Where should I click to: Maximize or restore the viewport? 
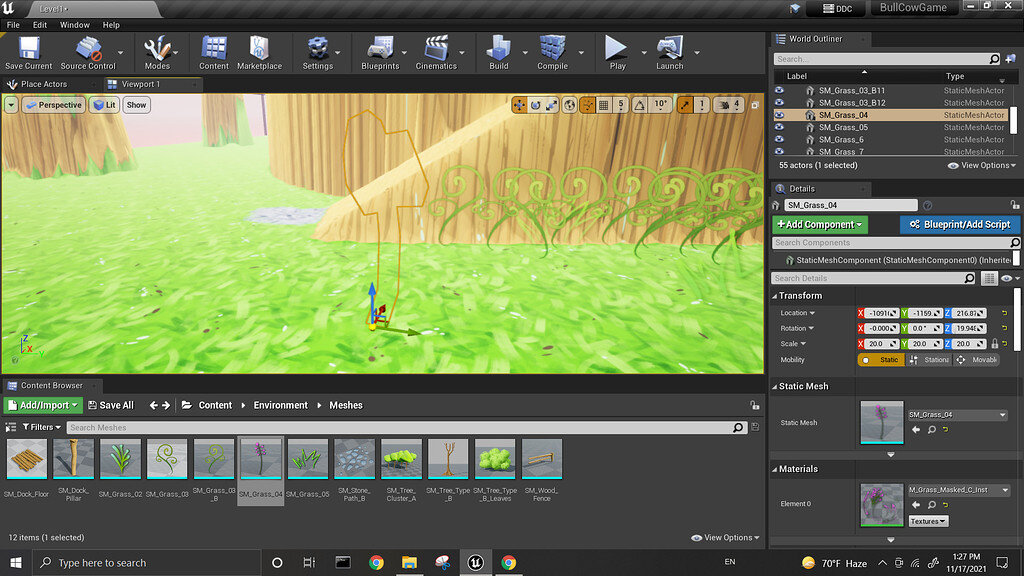click(755, 104)
